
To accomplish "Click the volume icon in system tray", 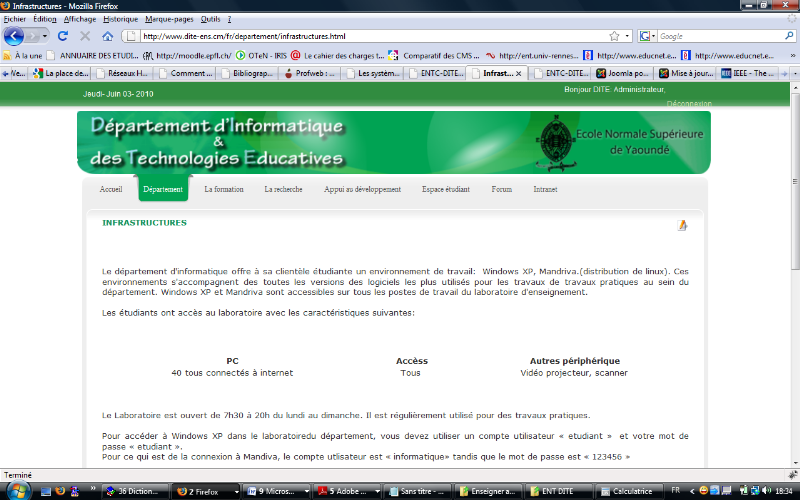I will point(766,491).
